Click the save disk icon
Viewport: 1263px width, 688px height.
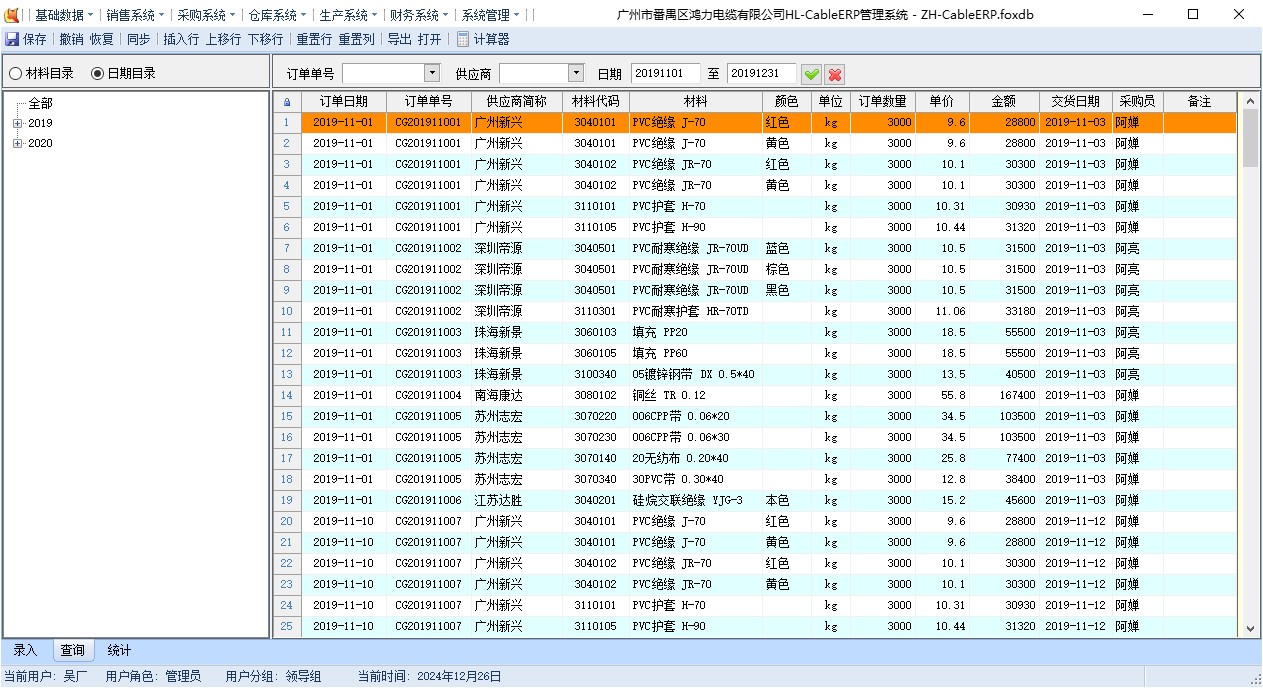pyautogui.click(x=12, y=39)
